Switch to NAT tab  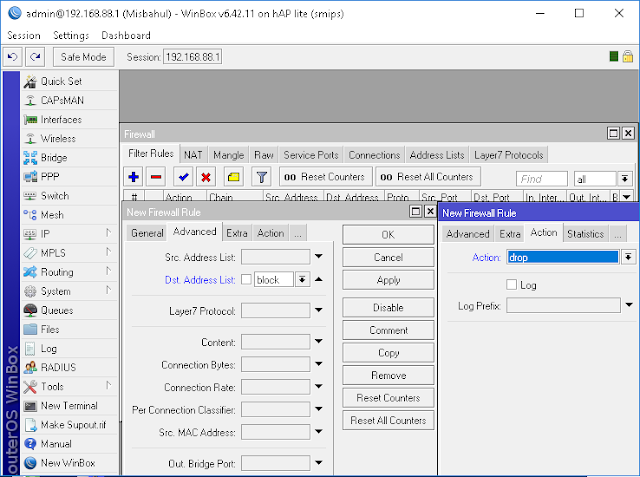pos(193,155)
